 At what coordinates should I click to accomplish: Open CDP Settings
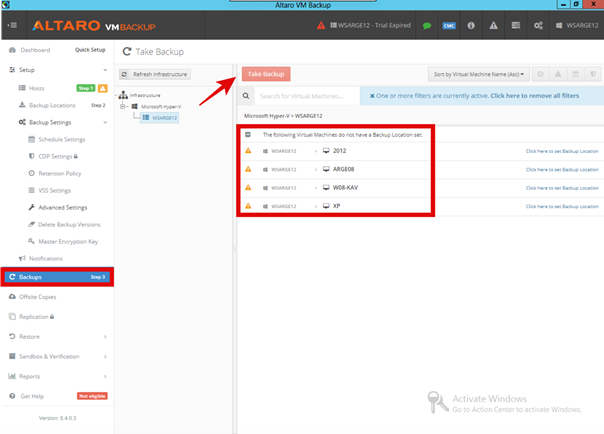[53, 156]
